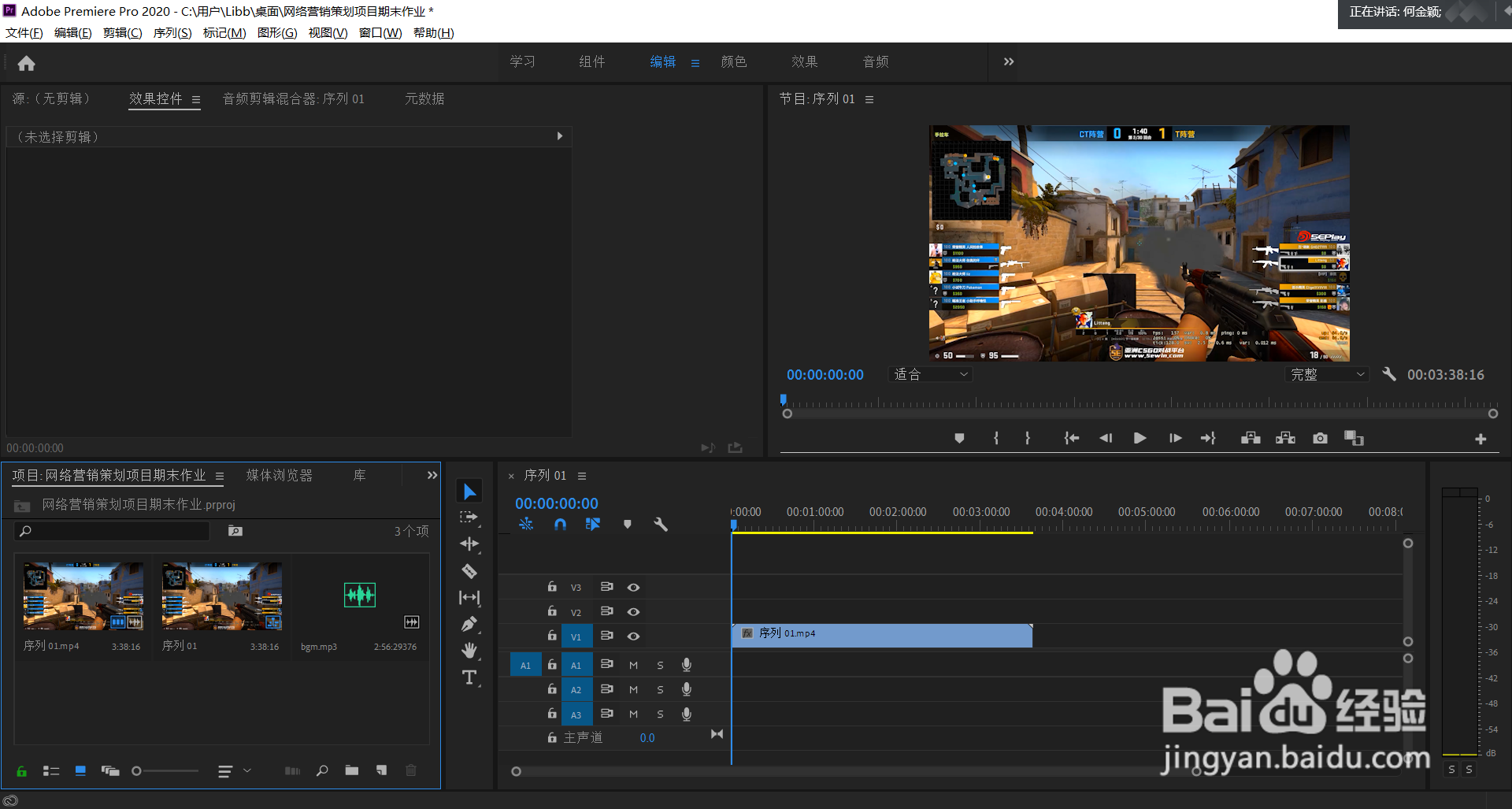Open the program monitor panel menu
The image size is (1512, 809).
(869, 99)
